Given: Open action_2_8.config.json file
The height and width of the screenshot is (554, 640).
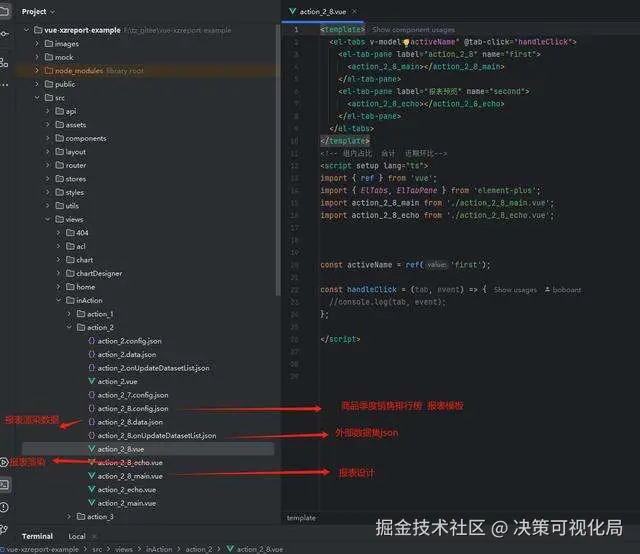Looking at the screenshot, I should click(x=133, y=408).
